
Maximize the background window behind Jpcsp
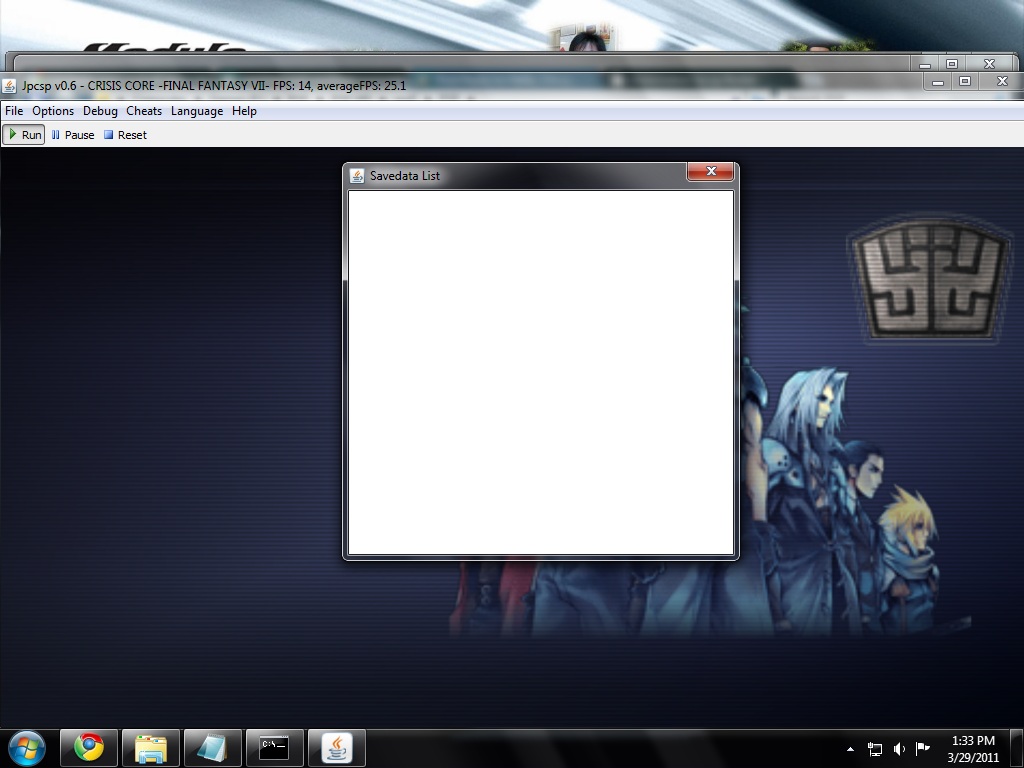pos(952,64)
